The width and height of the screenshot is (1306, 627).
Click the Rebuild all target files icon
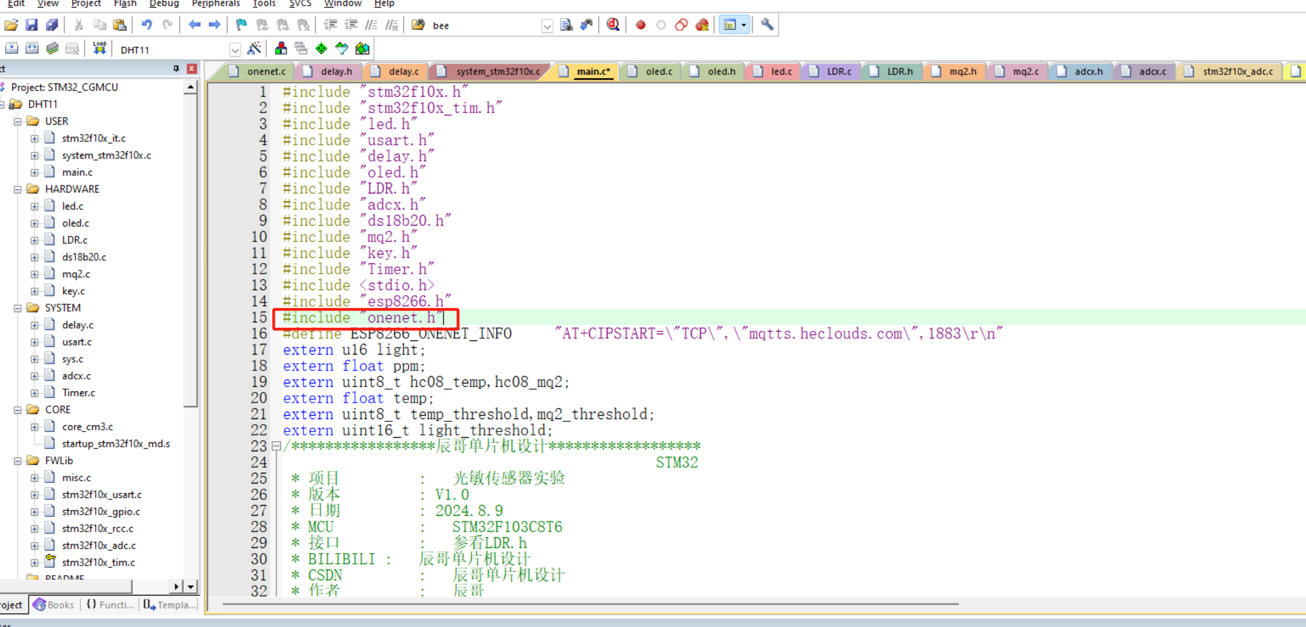(x=52, y=48)
